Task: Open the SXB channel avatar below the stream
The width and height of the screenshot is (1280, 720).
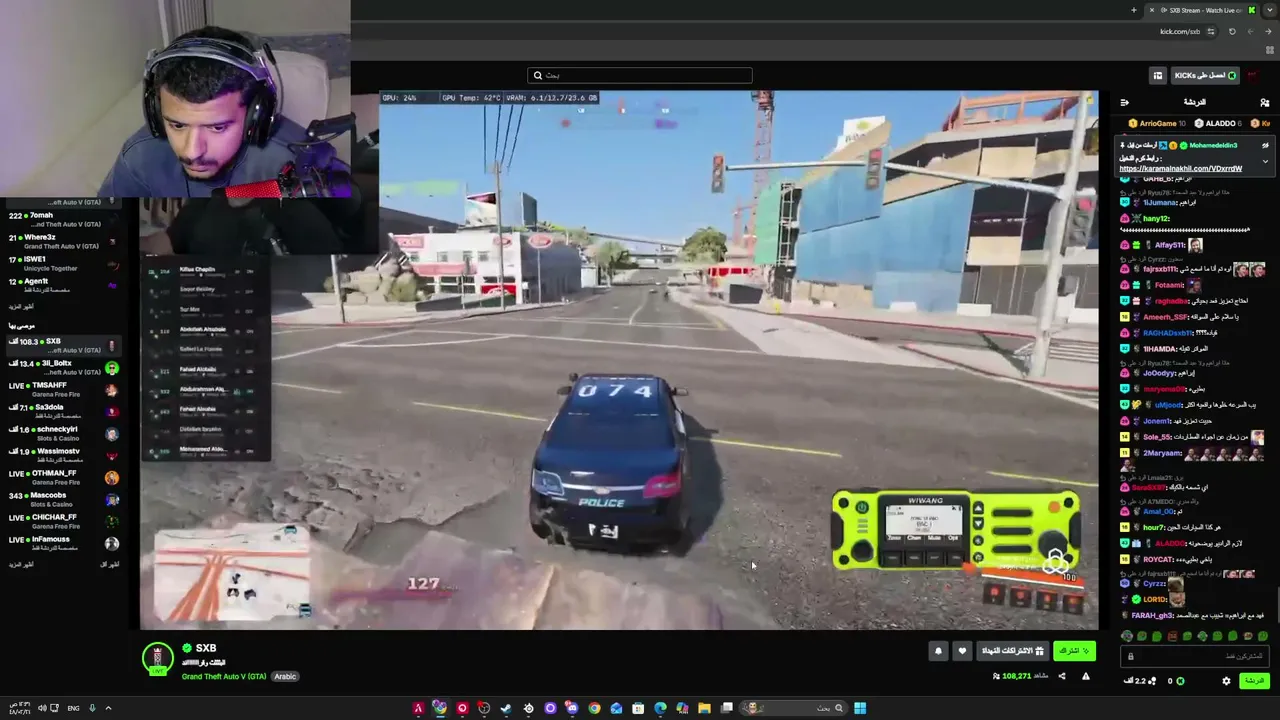Action: tap(158, 659)
